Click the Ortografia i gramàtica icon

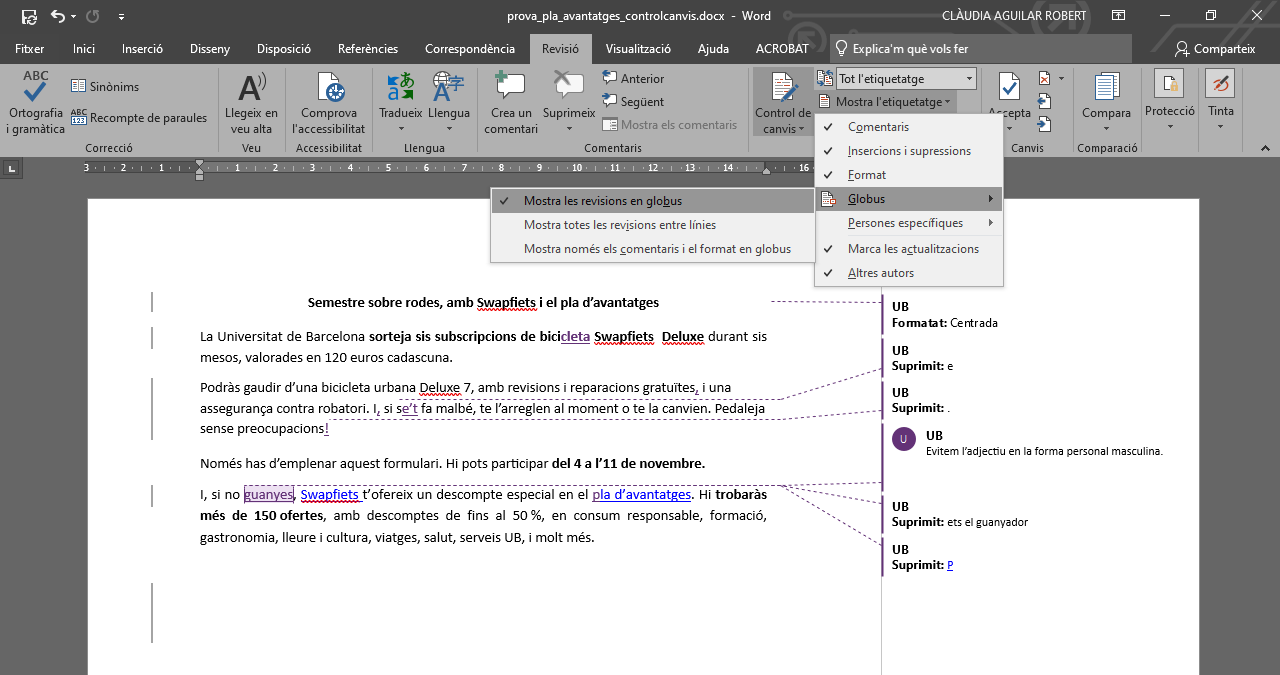[36, 88]
